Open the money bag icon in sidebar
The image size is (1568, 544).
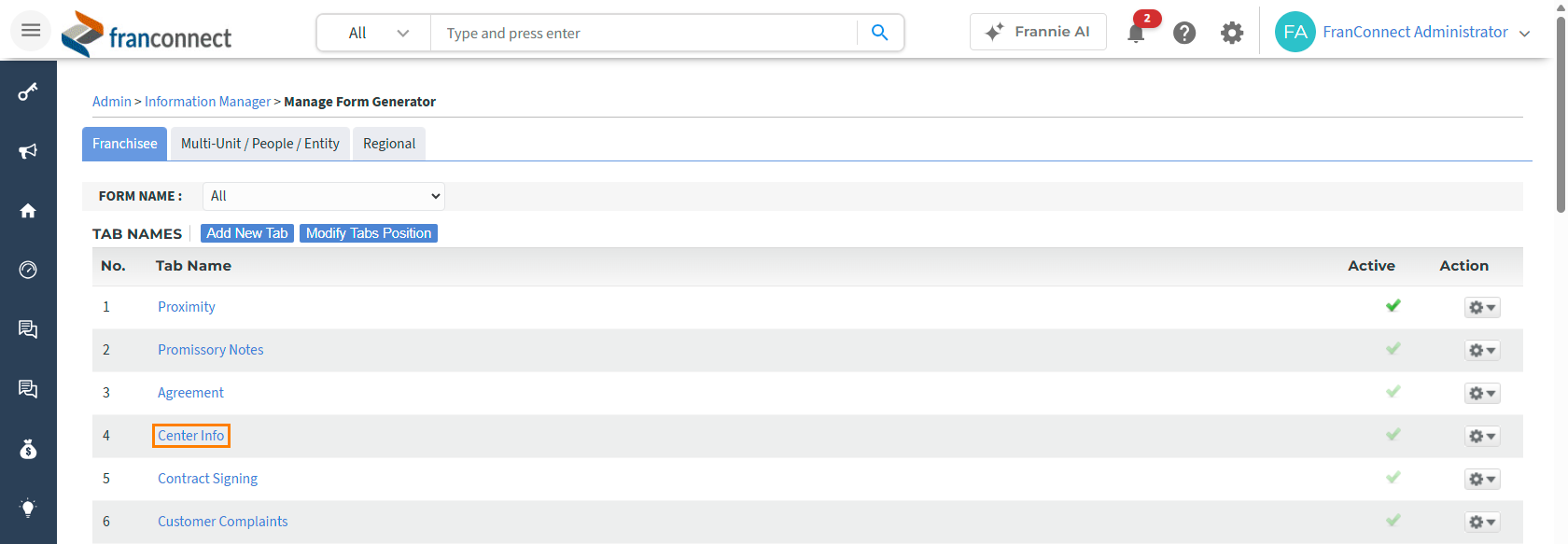pos(28,449)
